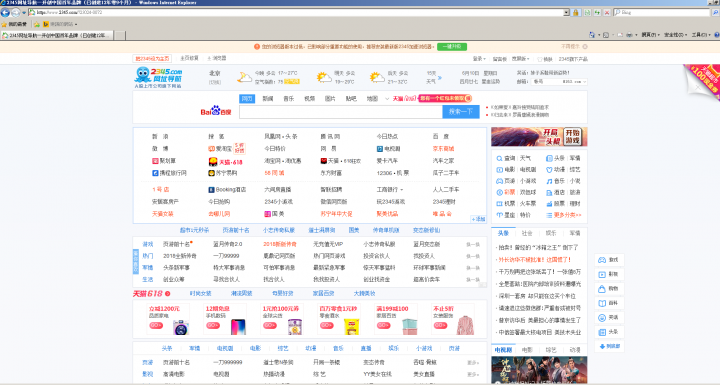The width and height of the screenshot is (720, 385).
Task: Click the 12期免息 phone deal card
Action: 225,320
